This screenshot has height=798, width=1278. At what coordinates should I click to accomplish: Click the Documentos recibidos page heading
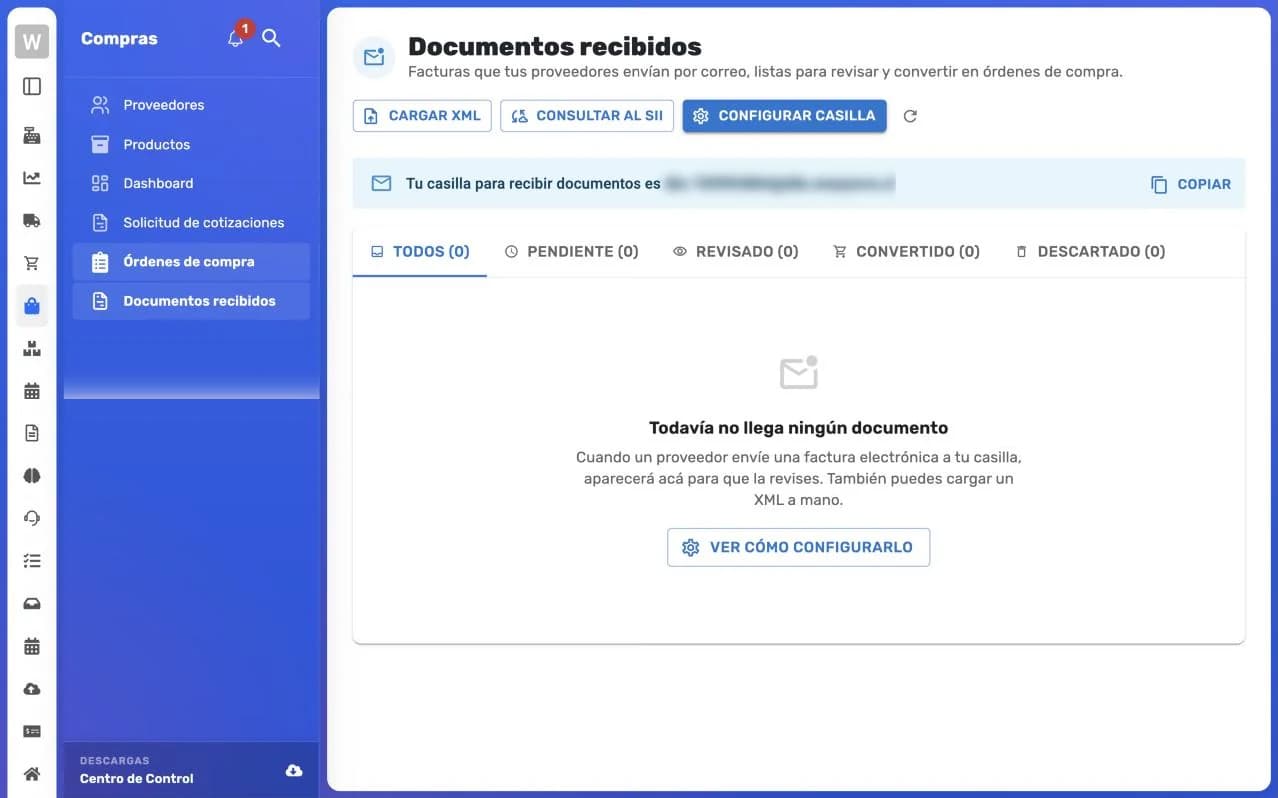click(555, 46)
